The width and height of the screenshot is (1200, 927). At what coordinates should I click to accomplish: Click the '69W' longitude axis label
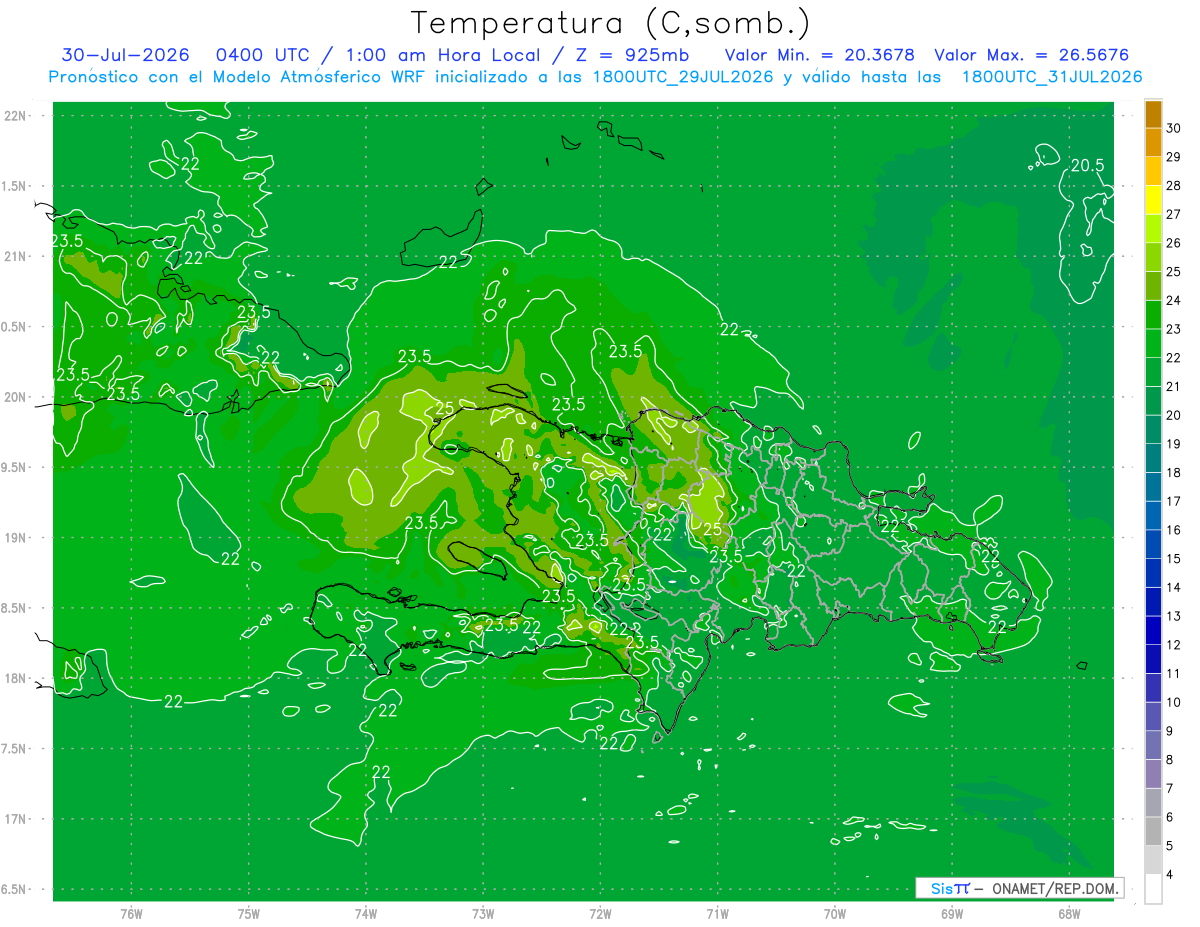(x=952, y=913)
